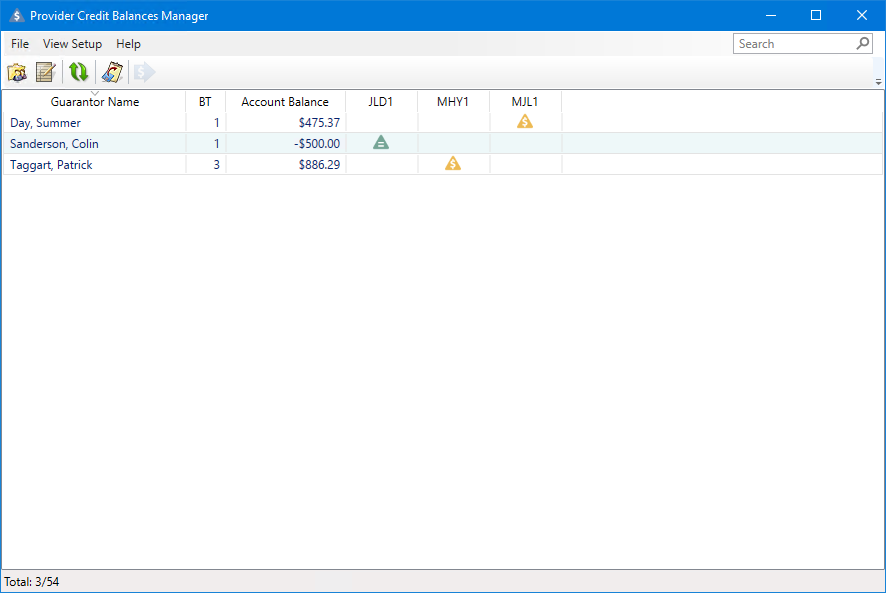Click the green JLD1 triangle for Colin Sanderson
Image resolution: width=886 pixels, height=593 pixels.
381,143
